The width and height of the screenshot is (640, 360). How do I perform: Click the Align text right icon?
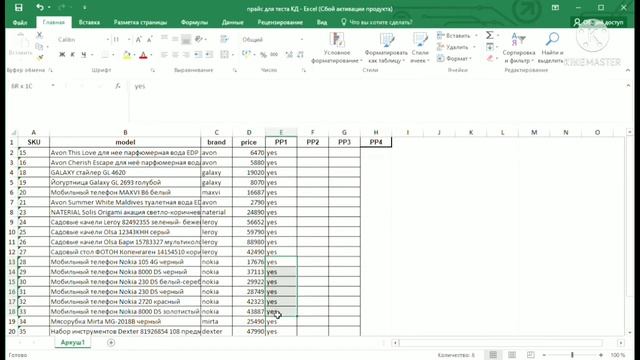[186, 54]
